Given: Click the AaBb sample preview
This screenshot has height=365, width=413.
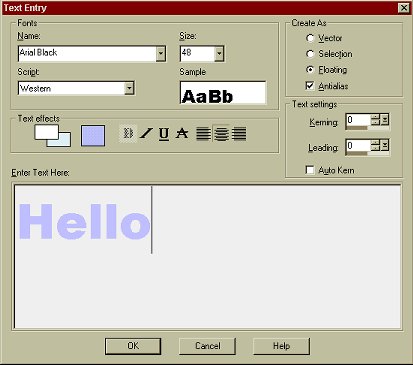Looking at the screenshot, I should click(223, 93).
